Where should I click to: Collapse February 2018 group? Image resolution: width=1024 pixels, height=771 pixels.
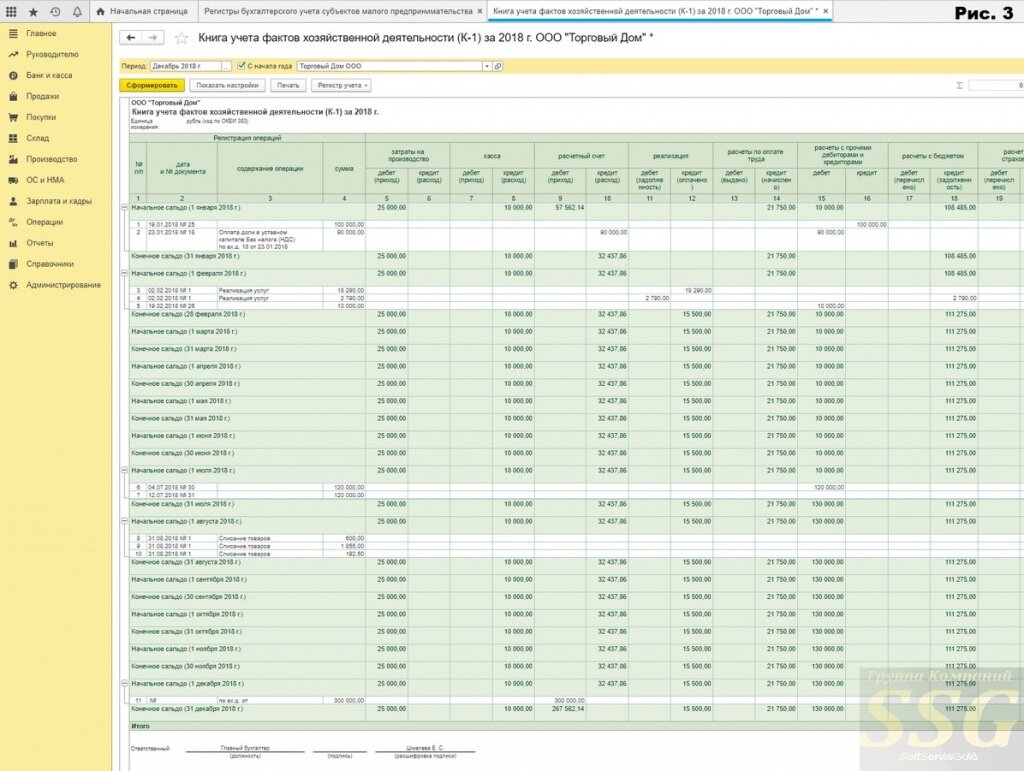124,274
